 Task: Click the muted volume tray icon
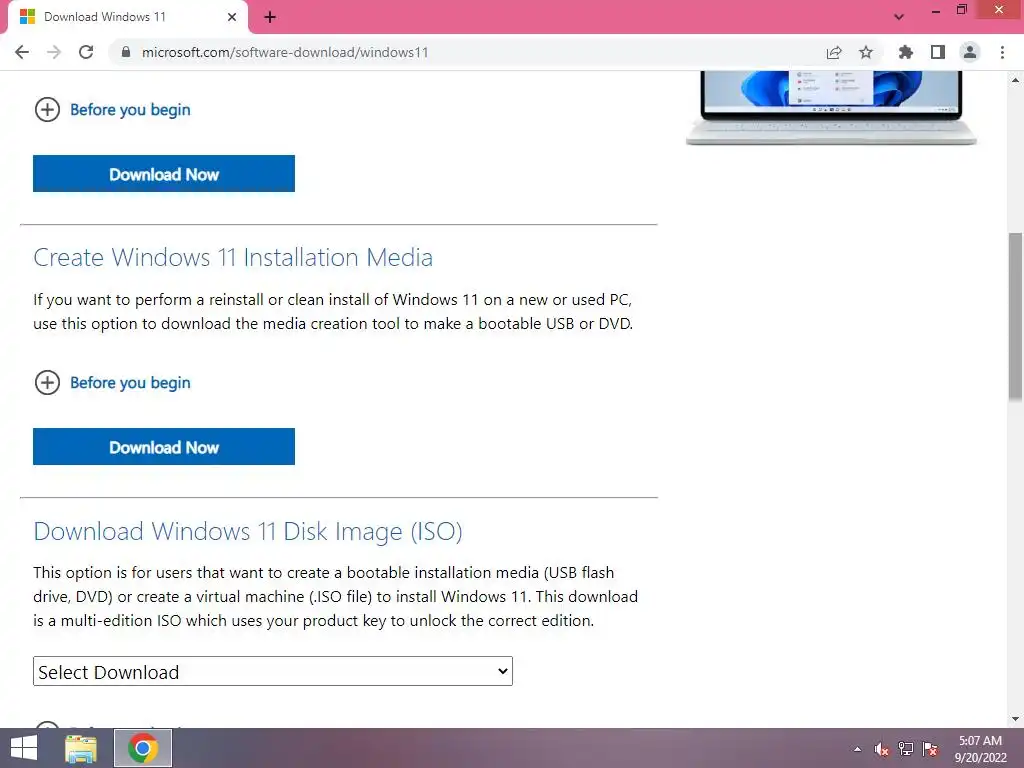point(881,749)
